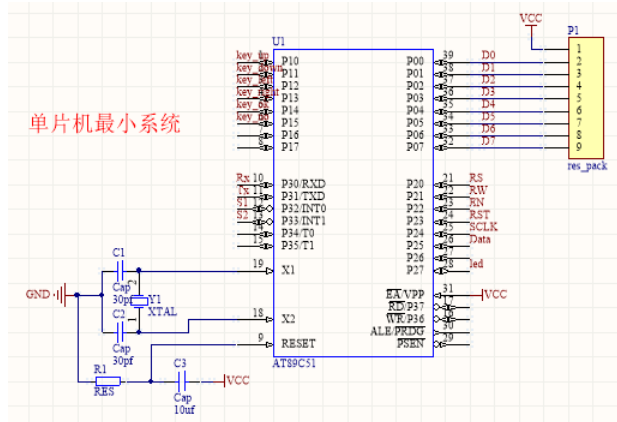Select the P17 pin label
617x422 pixels.
coord(290,147)
